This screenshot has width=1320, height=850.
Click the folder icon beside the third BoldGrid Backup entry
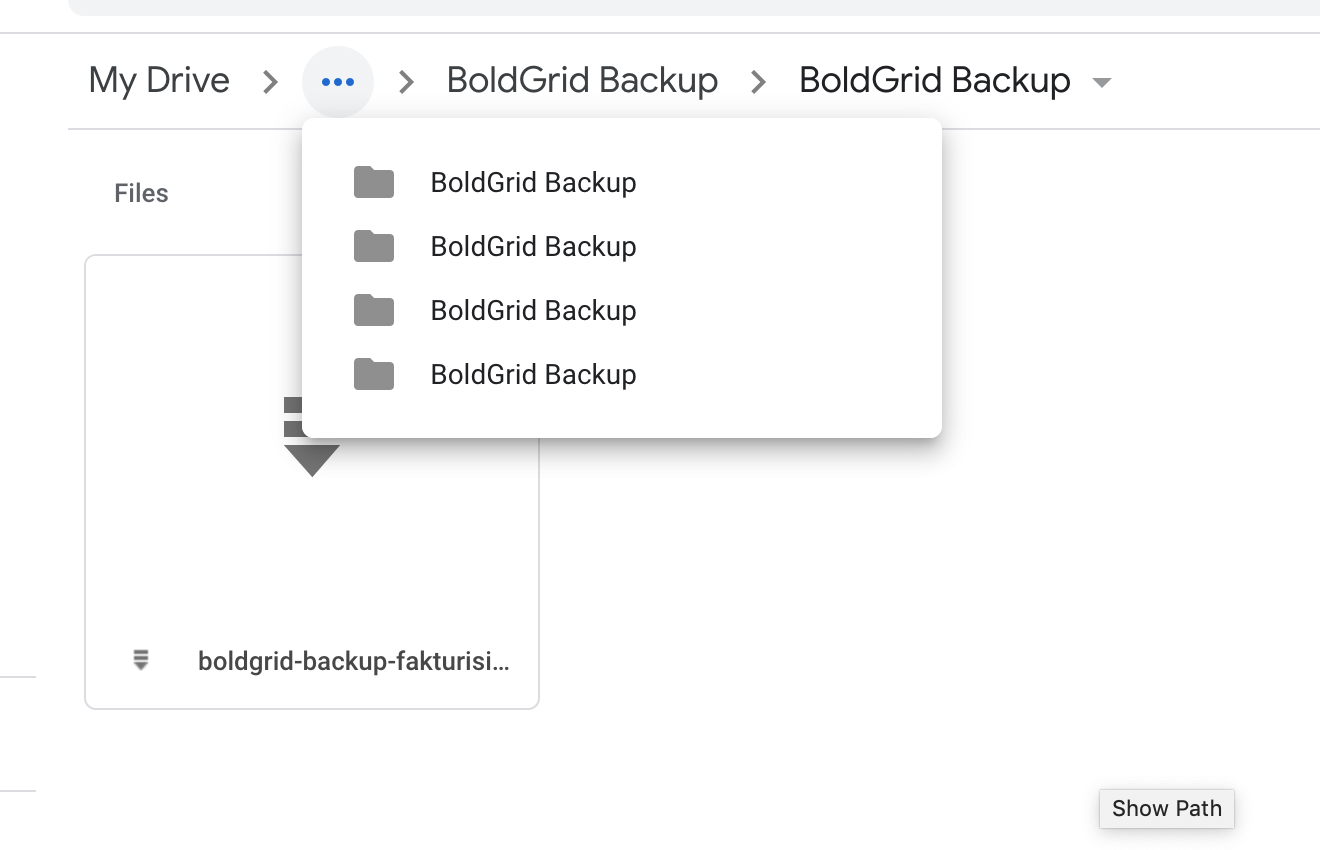point(374,310)
